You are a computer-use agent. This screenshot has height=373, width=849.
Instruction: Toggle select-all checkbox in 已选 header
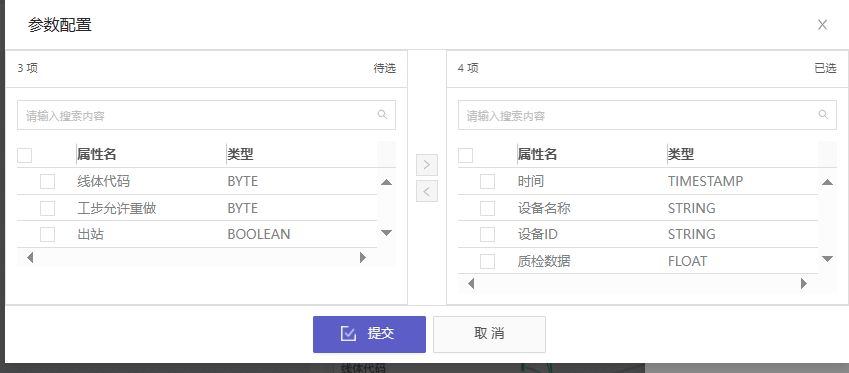coord(465,155)
